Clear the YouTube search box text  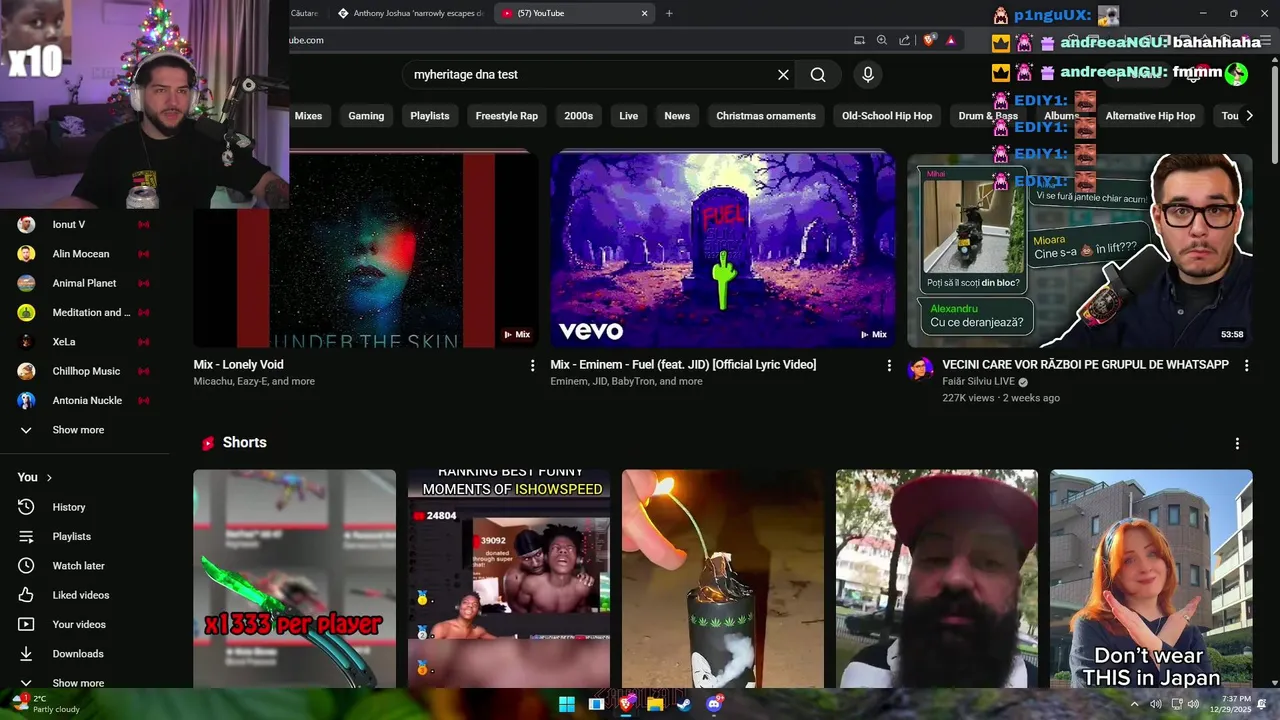tap(783, 75)
